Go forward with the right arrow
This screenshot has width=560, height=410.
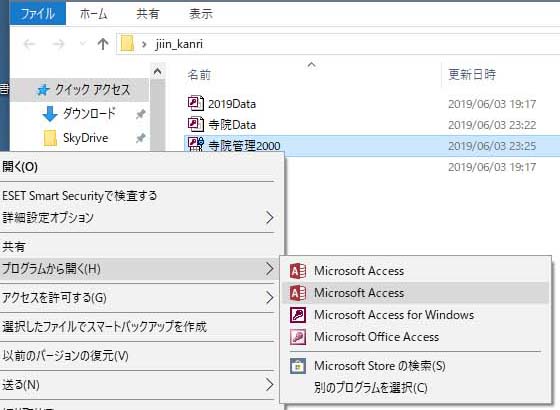click(59, 44)
